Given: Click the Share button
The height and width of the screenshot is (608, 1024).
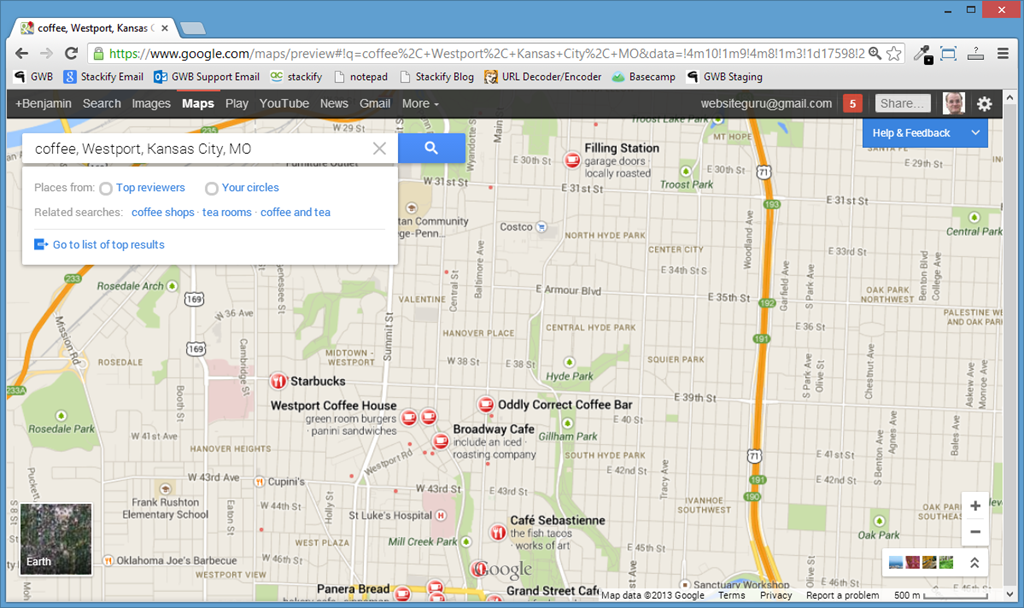Looking at the screenshot, I should 901,103.
